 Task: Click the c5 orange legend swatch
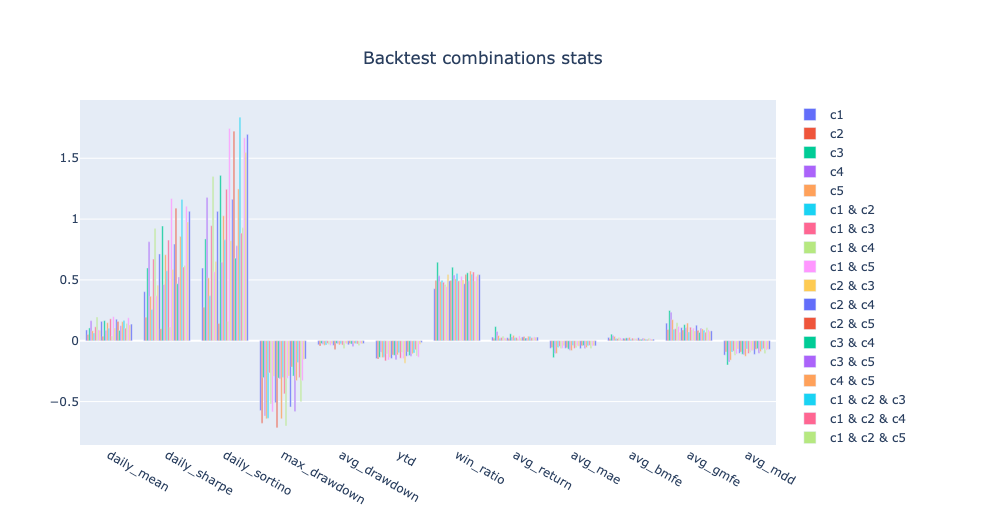point(811,191)
